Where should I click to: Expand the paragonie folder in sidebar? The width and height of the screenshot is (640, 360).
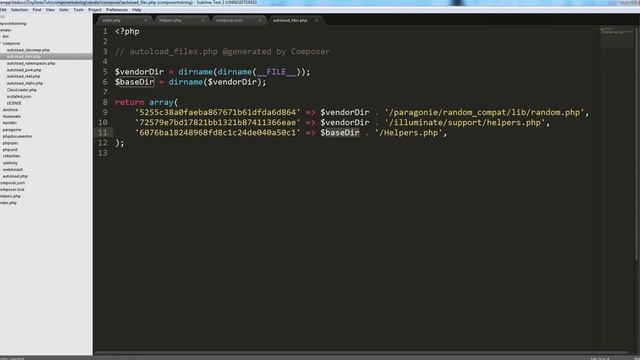[12, 129]
